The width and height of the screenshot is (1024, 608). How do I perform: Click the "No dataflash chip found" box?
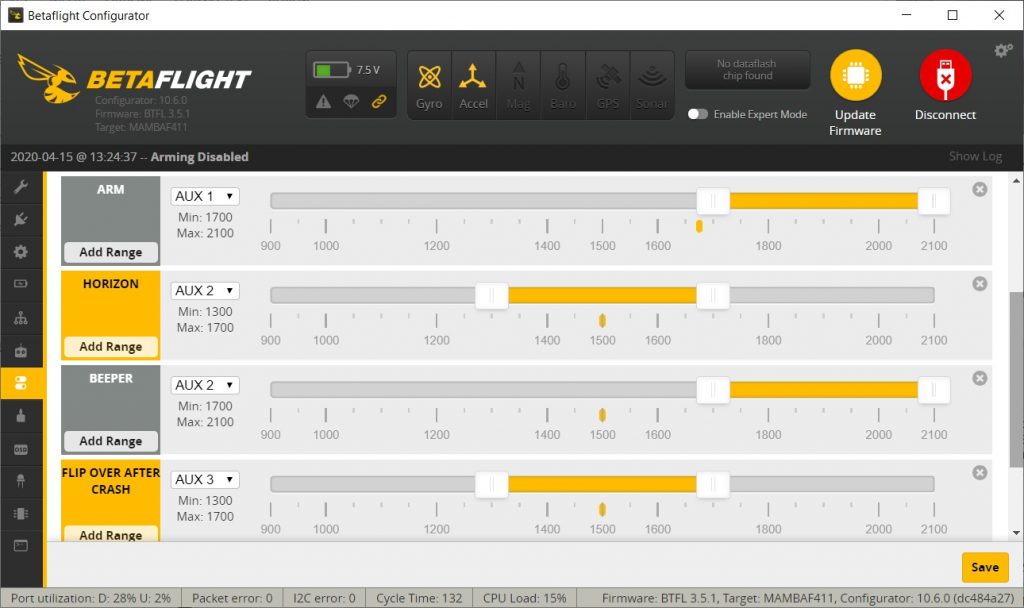coord(747,70)
